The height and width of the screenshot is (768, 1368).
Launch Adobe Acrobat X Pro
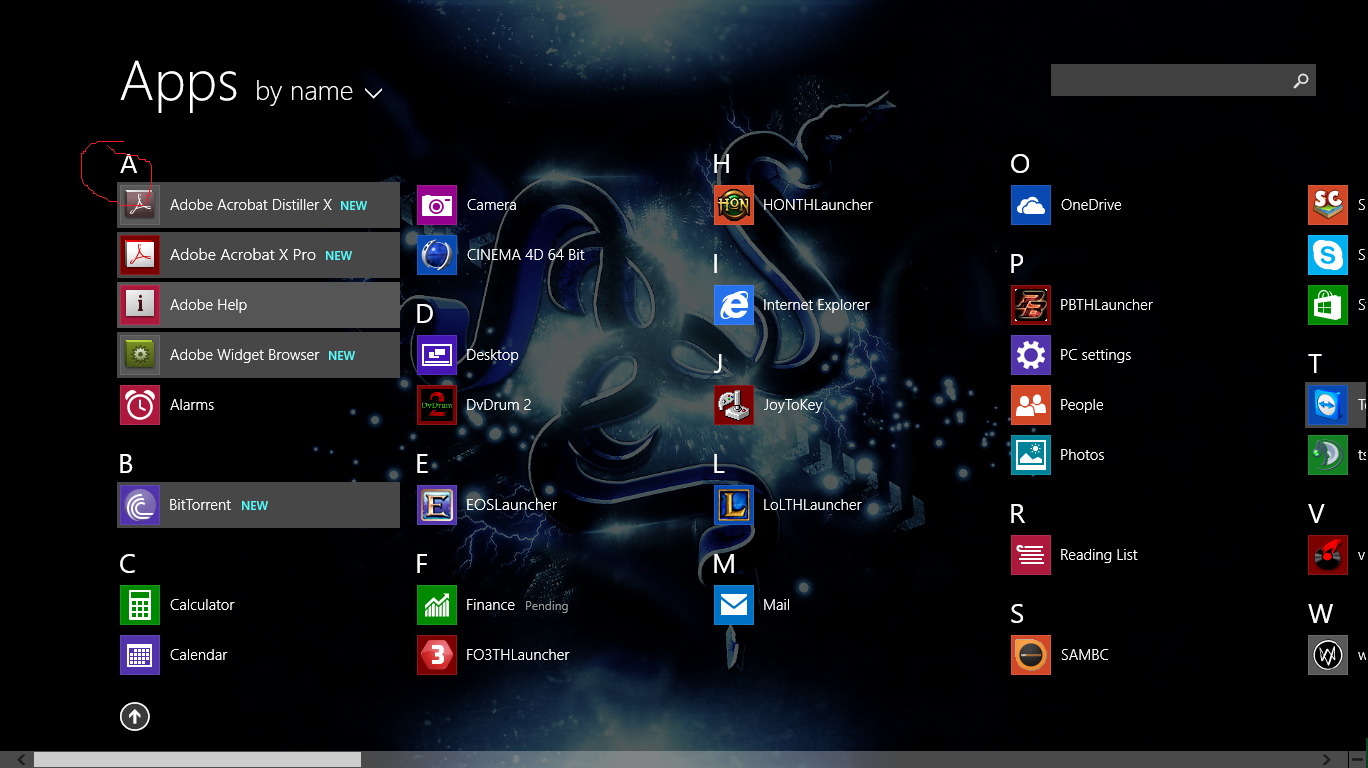tap(258, 255)
